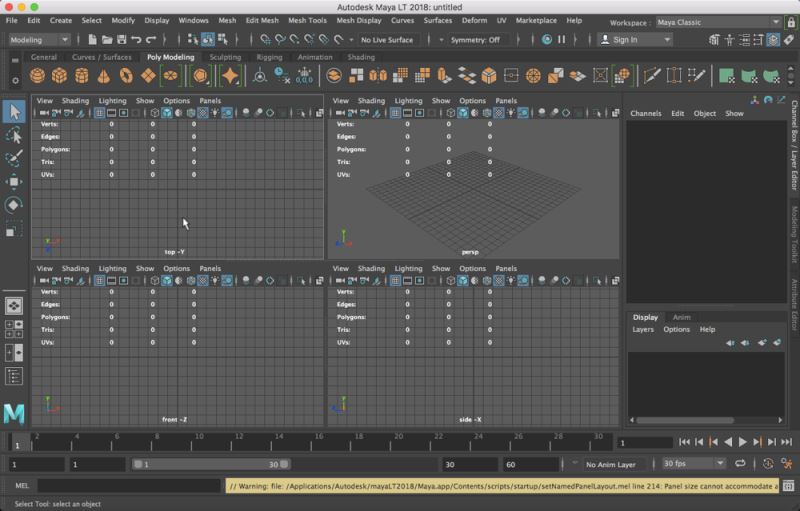Image resolution: width=800 pixels, height=511 pixels.
Task: Toggle construction history button
Action: coord(546,39)
